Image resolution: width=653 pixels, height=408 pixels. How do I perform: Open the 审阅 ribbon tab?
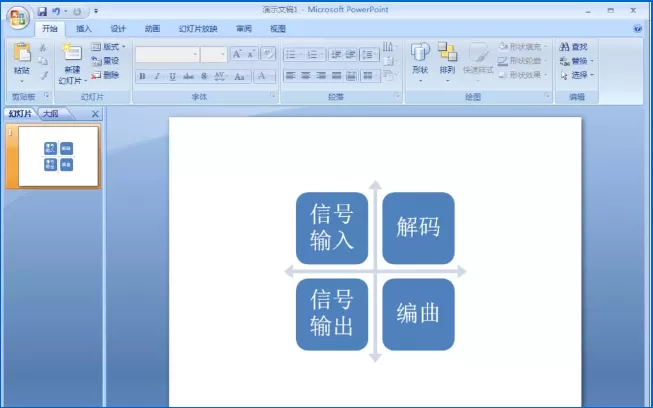pyautogui.click(x=244, y=29)
